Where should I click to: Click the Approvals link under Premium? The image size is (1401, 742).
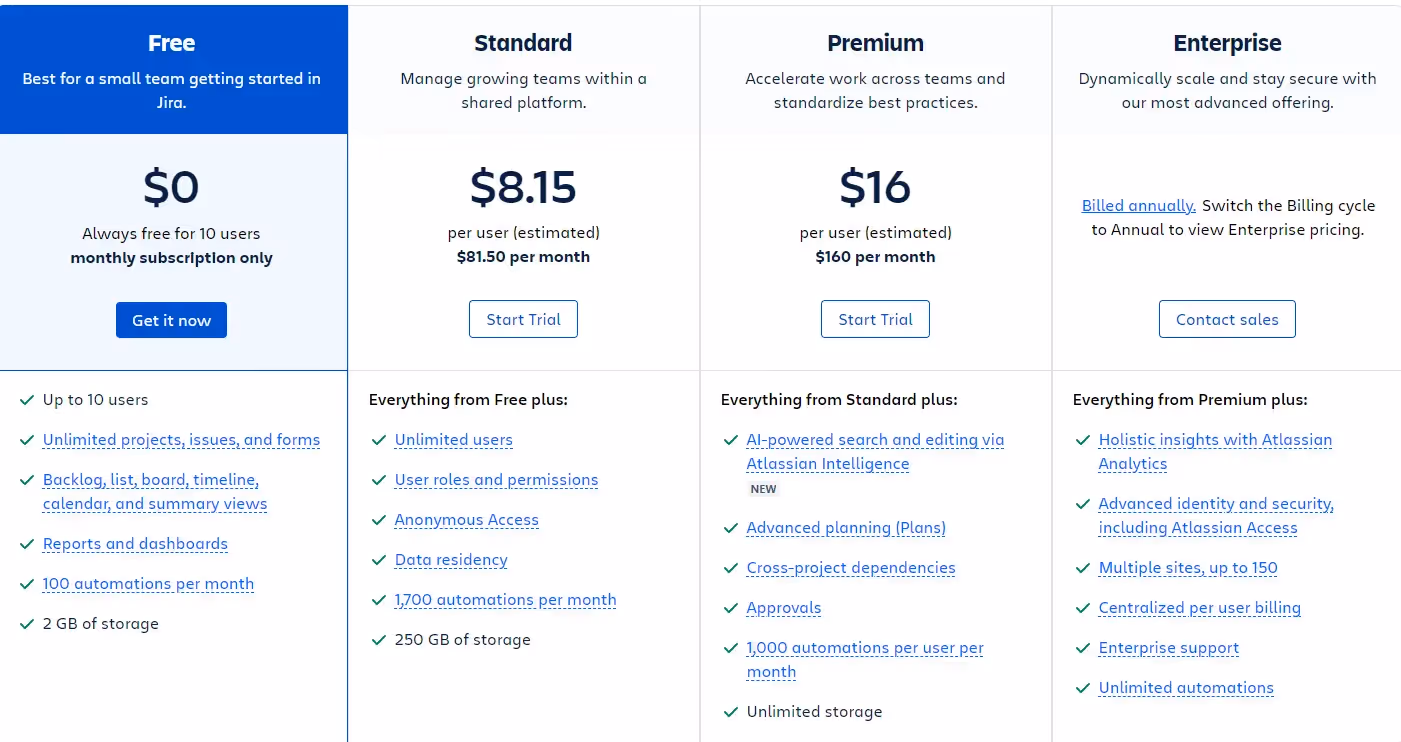[783, 607]
